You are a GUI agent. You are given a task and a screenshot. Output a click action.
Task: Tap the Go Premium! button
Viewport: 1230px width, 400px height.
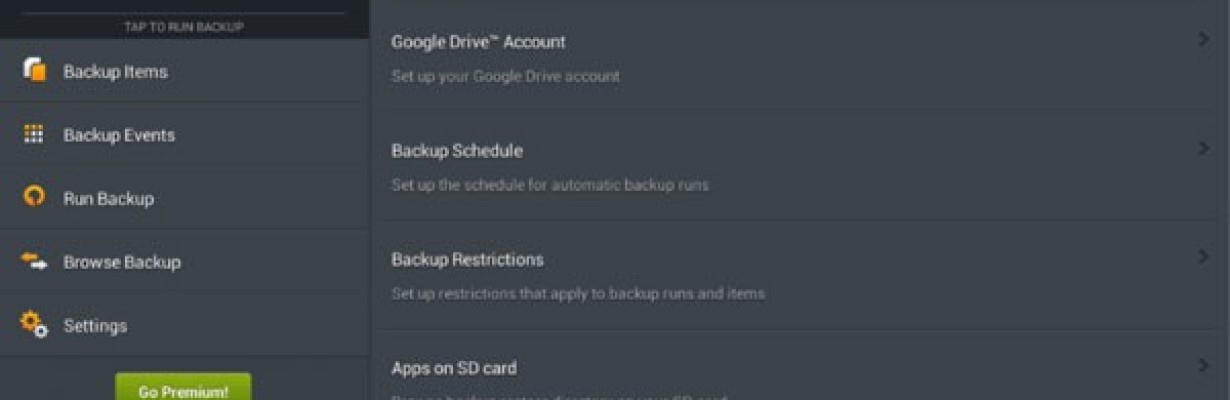(183, 389)
